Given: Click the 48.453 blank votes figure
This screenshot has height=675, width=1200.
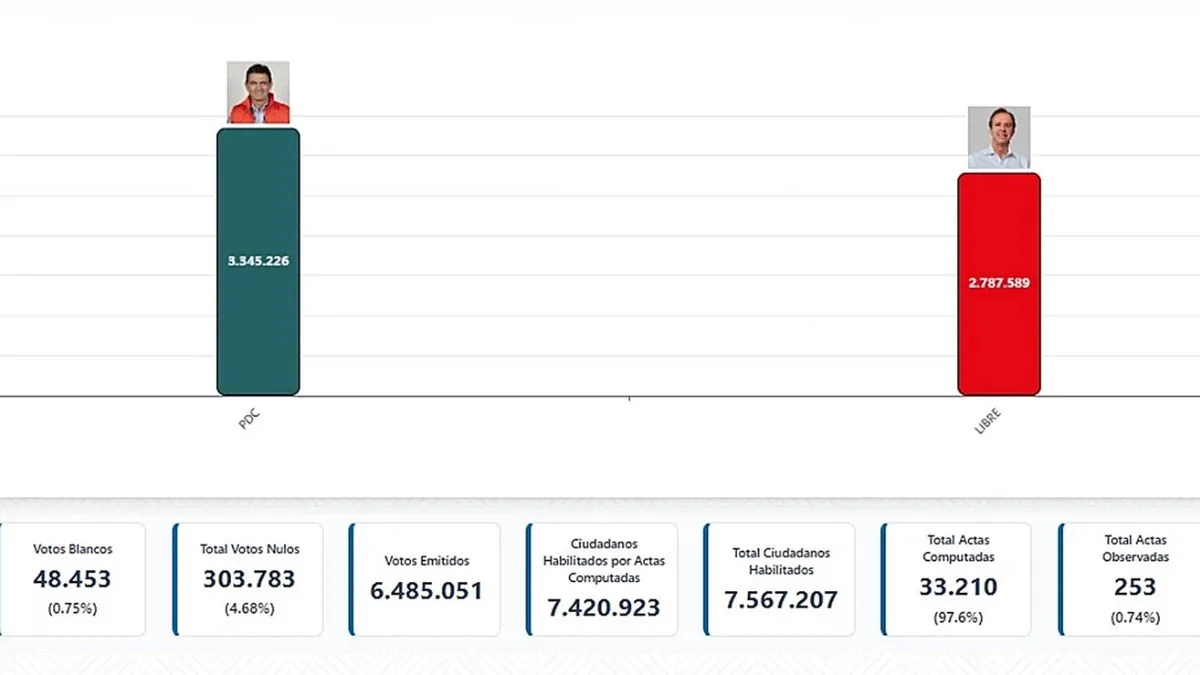Looking at the screenshot, I should click(x=73, y=580).
